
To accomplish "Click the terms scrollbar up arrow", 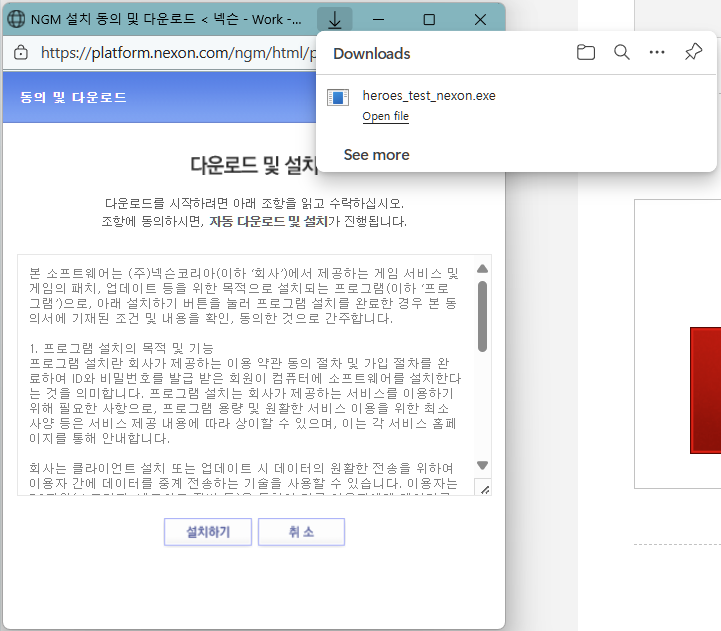I will coord(483,269).
